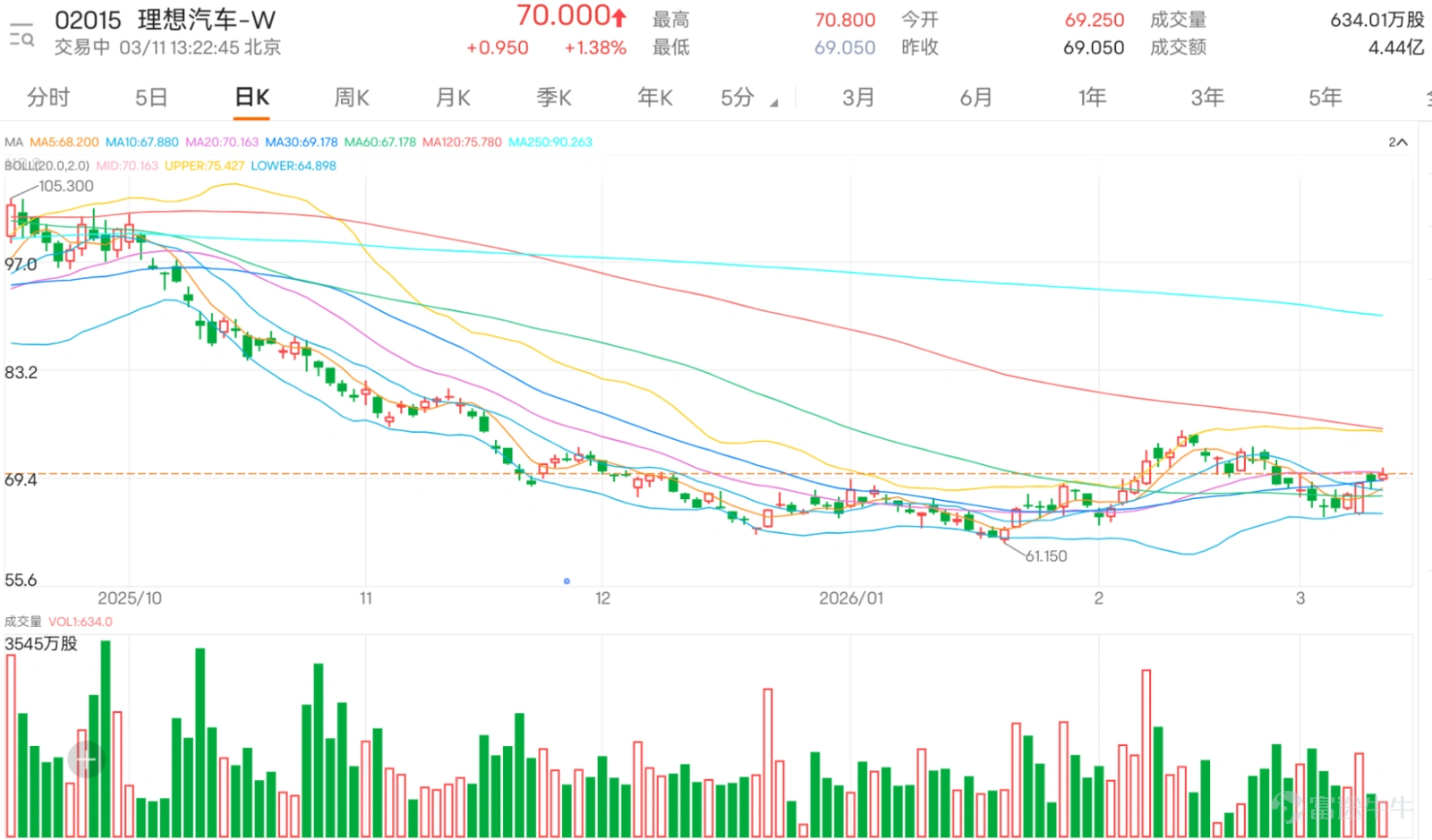
Task: Open the stock search list icon
Action: point(21,34)
